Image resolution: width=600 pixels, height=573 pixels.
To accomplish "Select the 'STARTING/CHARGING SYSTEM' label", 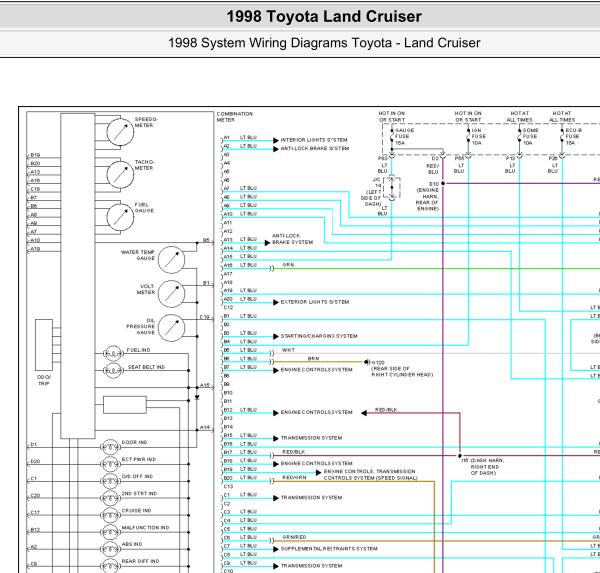I will pyautogui.click(x=319, y=336).
